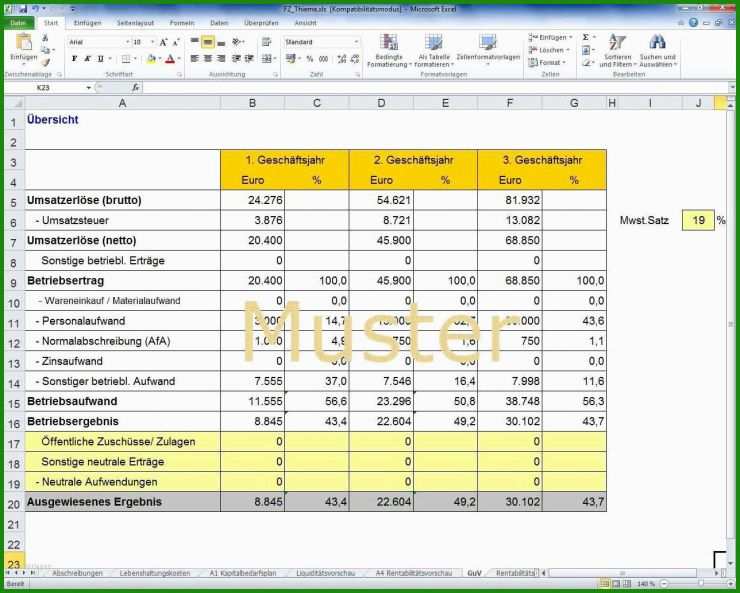This screenshot has width=740, height=593.
Task: Click the AutoSum sigma icon
Action: (x=586, y=37)
